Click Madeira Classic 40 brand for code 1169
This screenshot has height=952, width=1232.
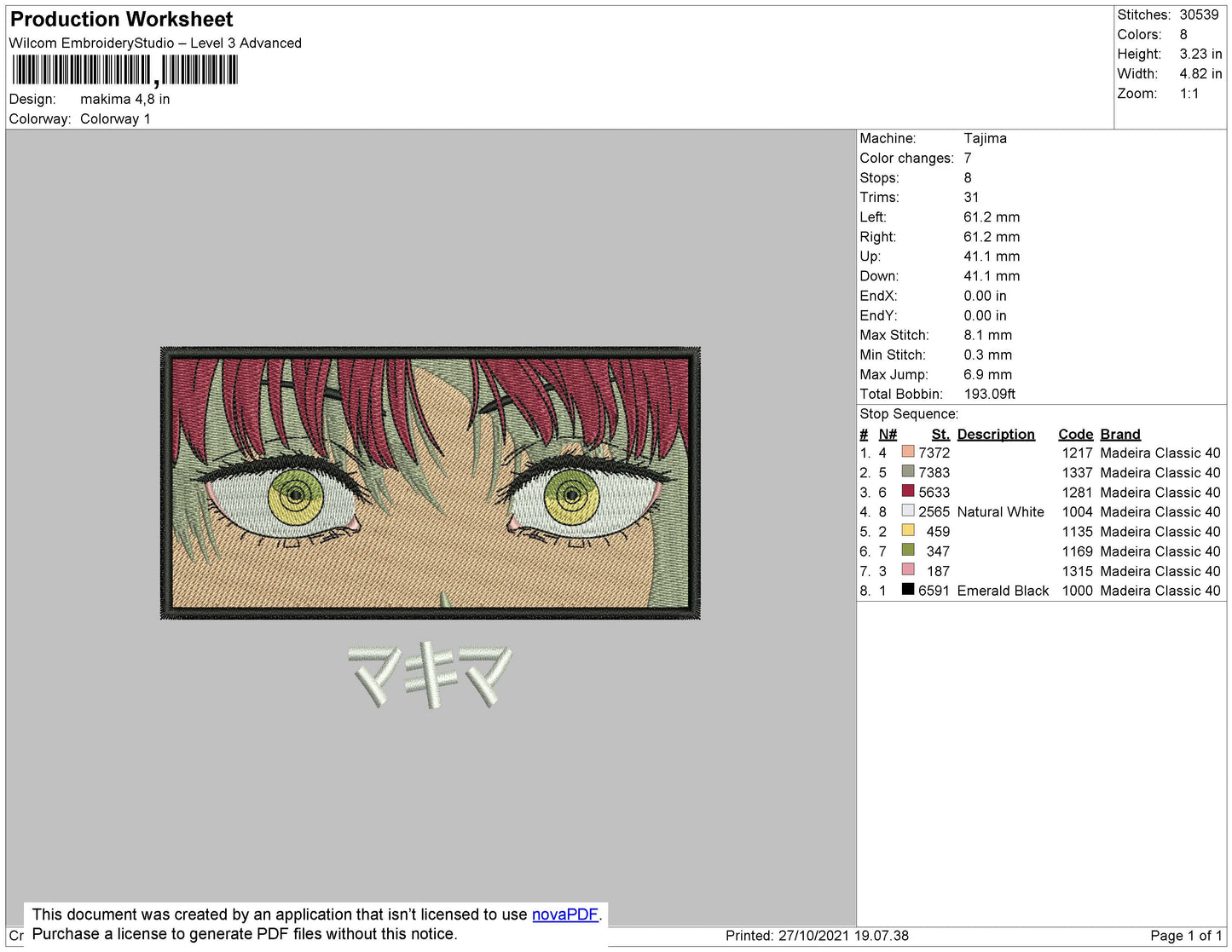(1160, 551)
